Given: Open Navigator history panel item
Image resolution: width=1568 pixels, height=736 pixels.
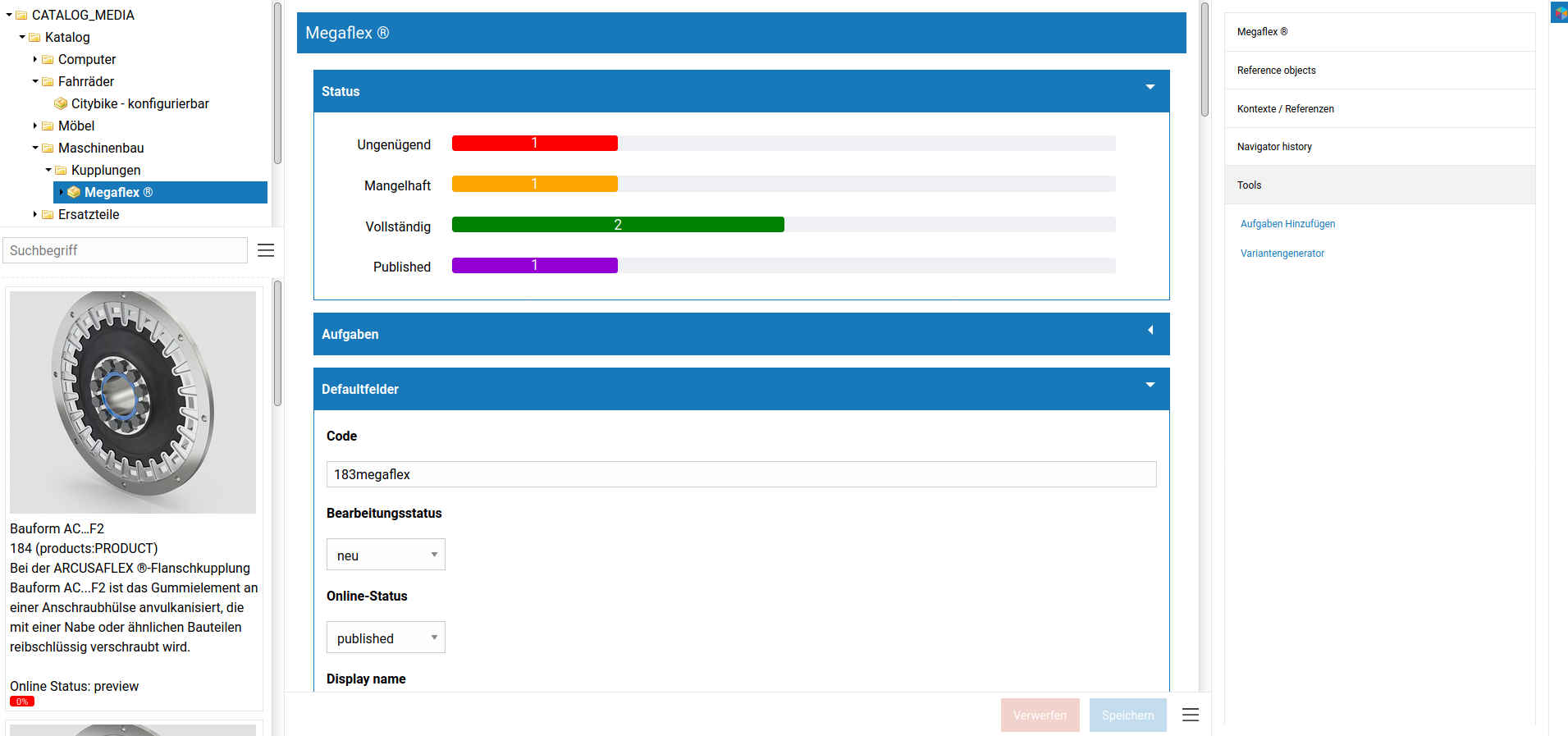Looking at the screenshot, I should [x=1379, y=147].
